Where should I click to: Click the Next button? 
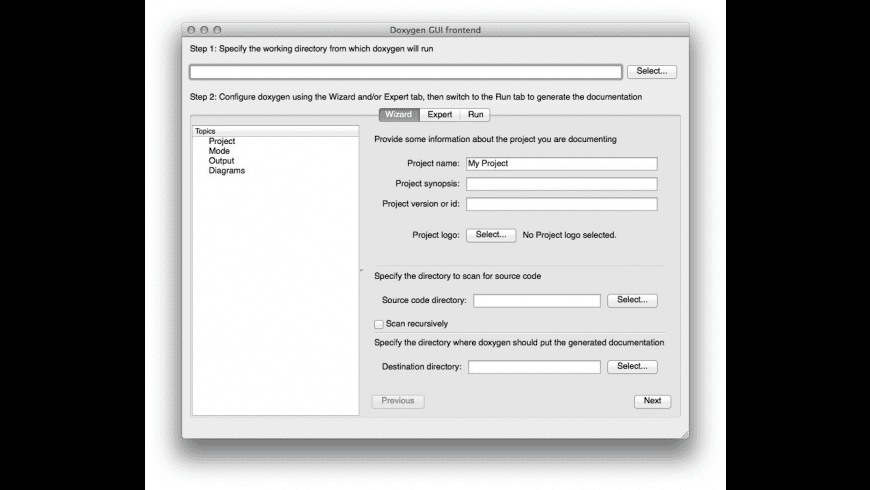click(652, 401)
